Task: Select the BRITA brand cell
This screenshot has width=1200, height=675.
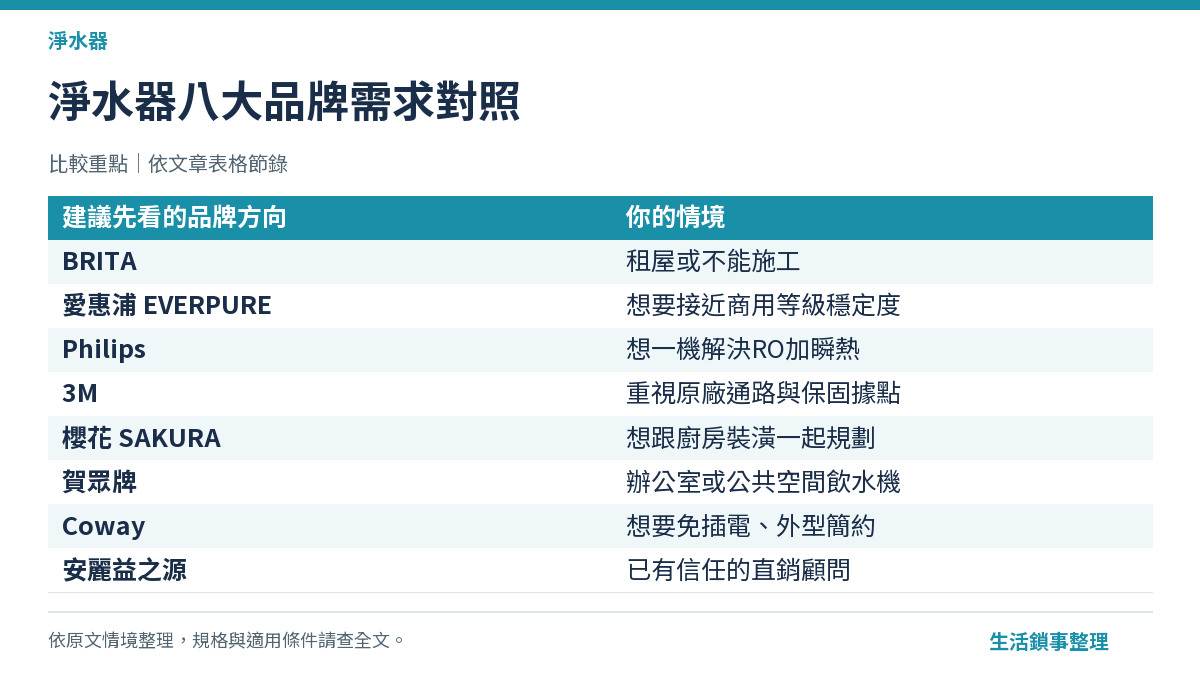Action: [99, 262]
